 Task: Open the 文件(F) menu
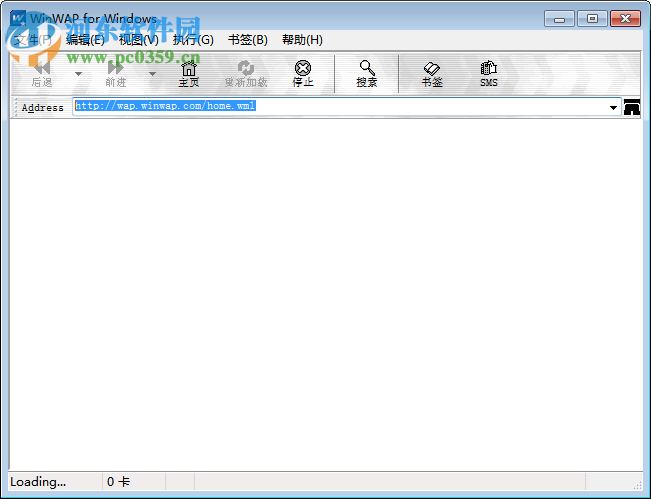32,40
